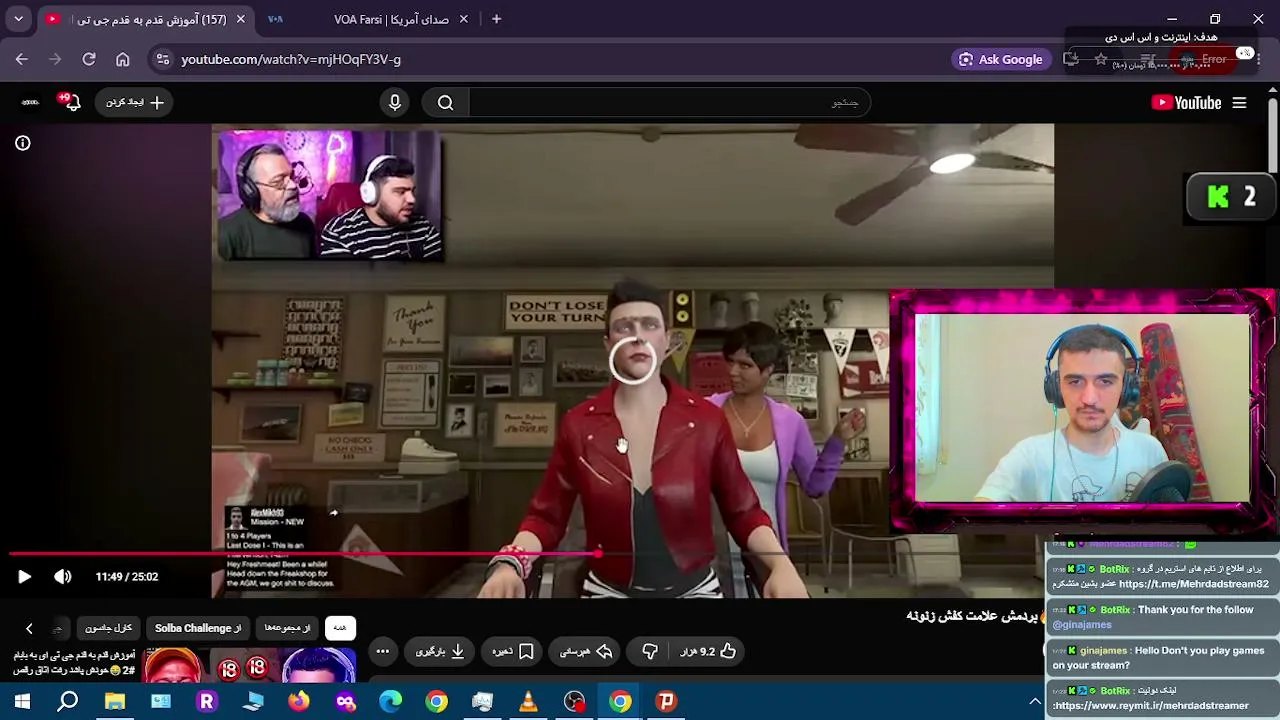This screenshot has width=1280, height=720.
Task: Download the video with the download button
Action: coord(440,651)
